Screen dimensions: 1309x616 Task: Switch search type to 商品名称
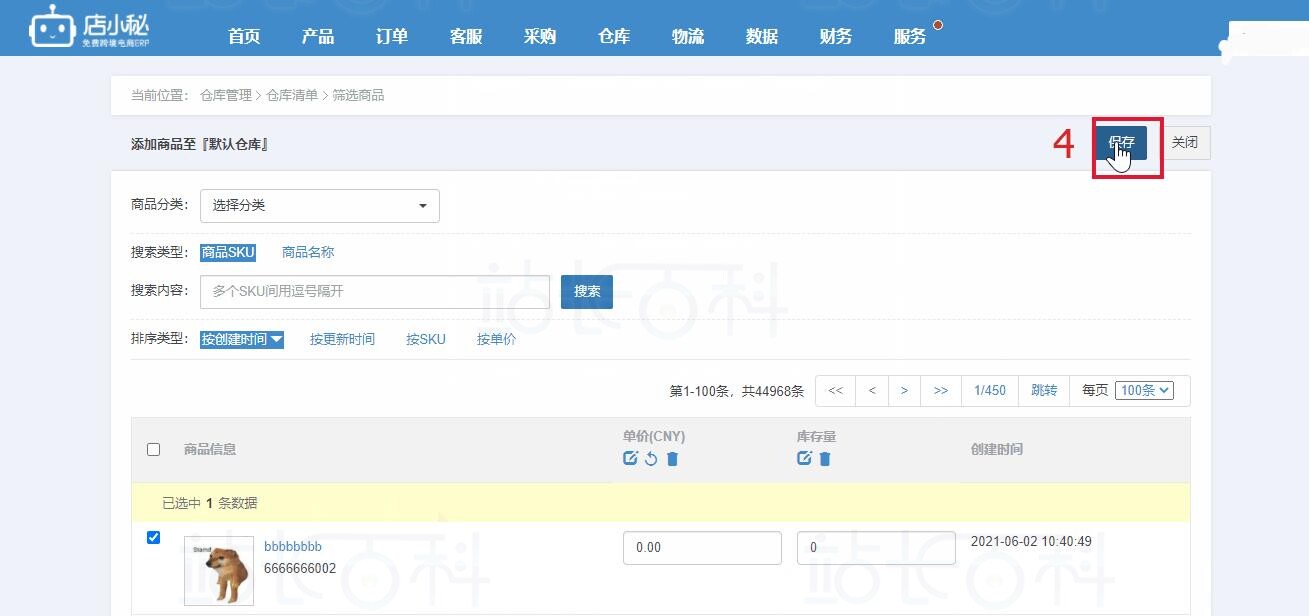(x=306, y=252)
